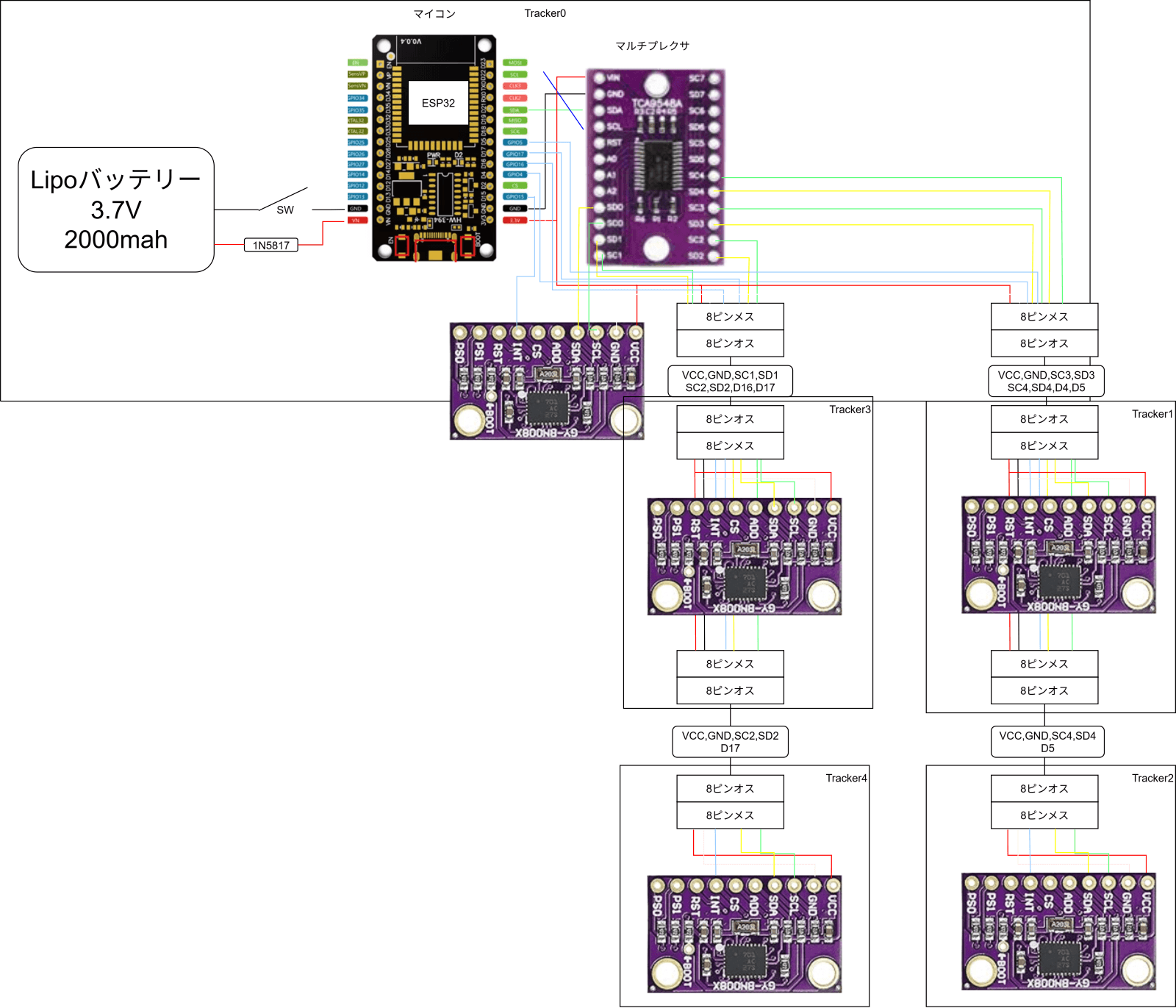Click the blue GPIO16 pin tag
Screen dimensions: 1176x1008
tap(514, 165)
